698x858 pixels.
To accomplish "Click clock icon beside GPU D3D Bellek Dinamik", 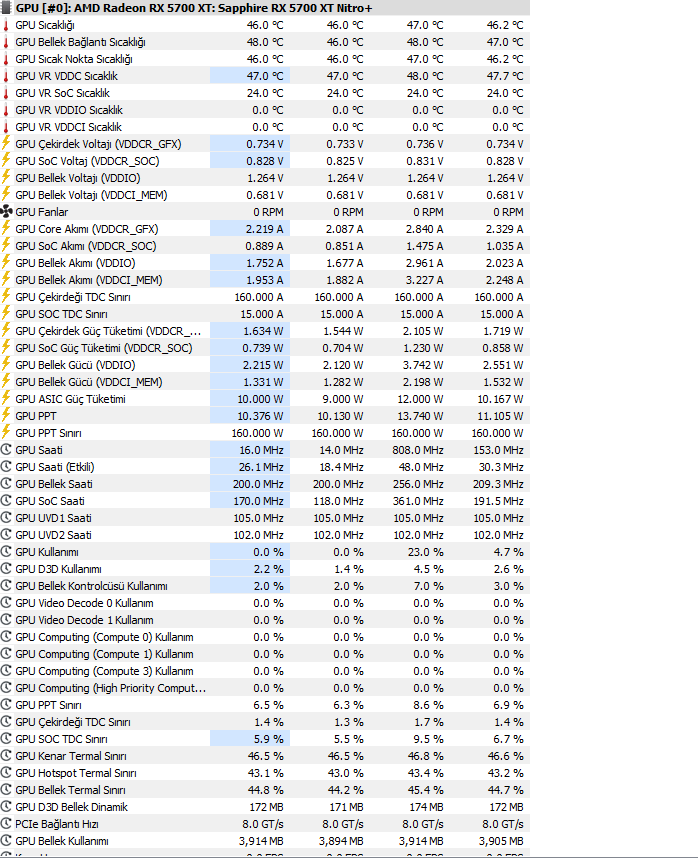I will [6, 807].
